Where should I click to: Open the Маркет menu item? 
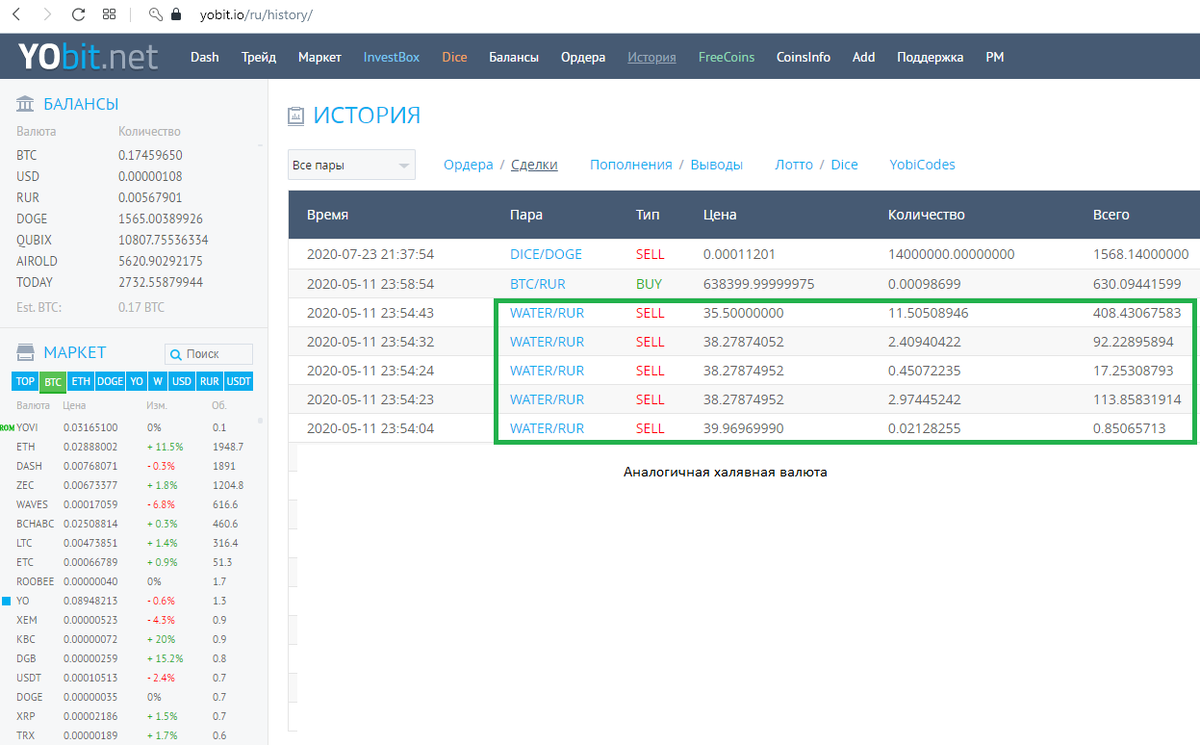click(x=320, y=57)
